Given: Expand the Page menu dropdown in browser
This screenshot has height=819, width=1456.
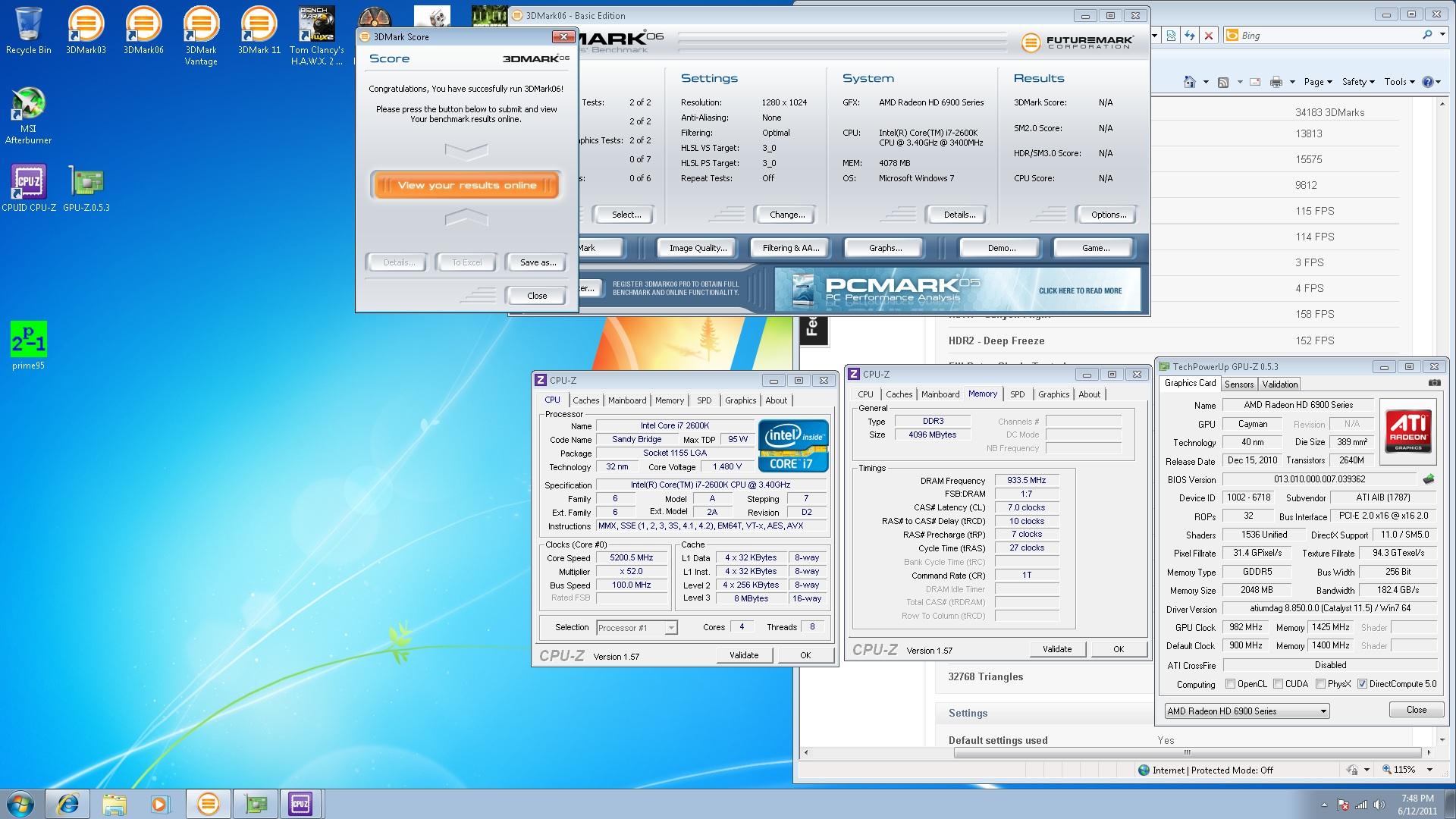Looking at the screenshot, I should coord(1319,82).
